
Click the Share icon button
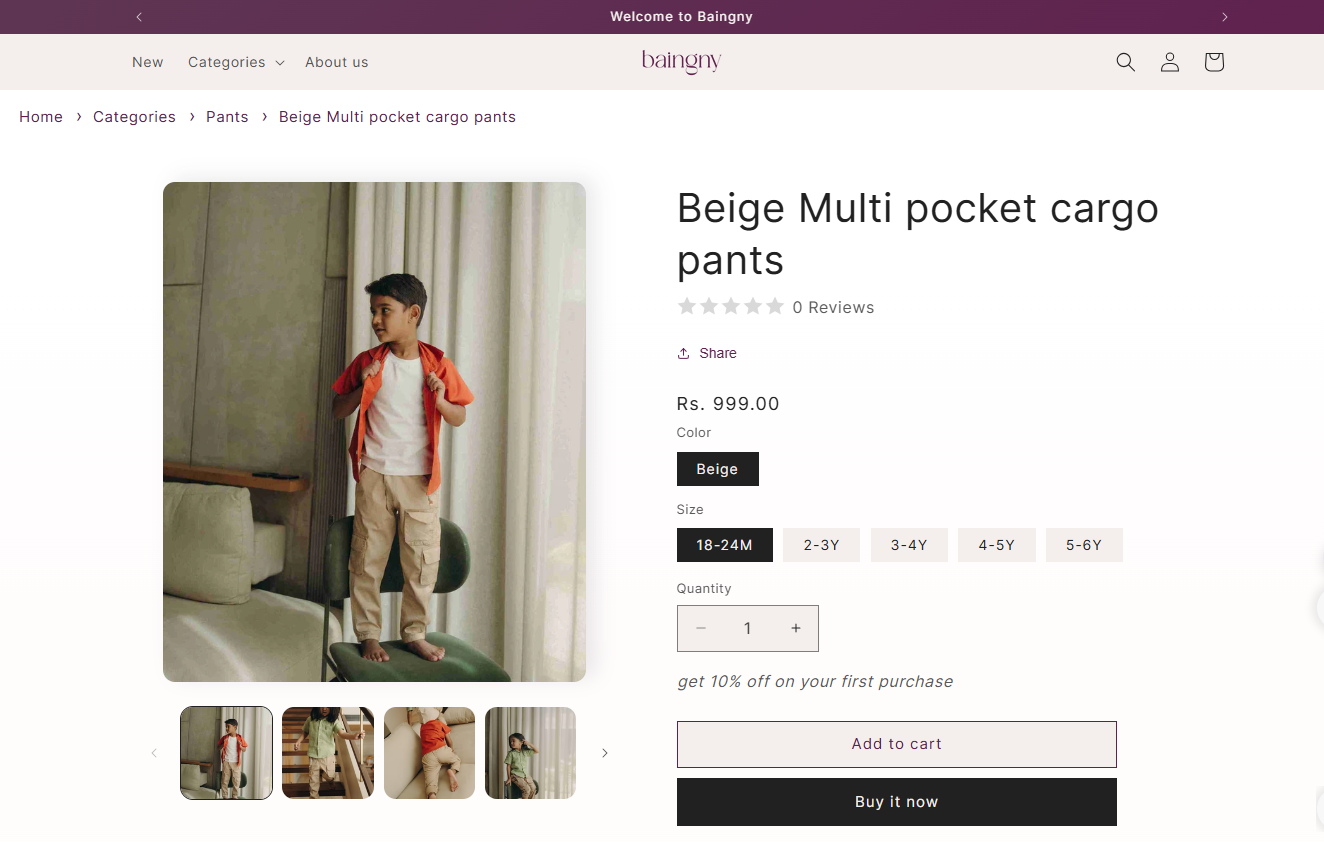coord(707,353)
